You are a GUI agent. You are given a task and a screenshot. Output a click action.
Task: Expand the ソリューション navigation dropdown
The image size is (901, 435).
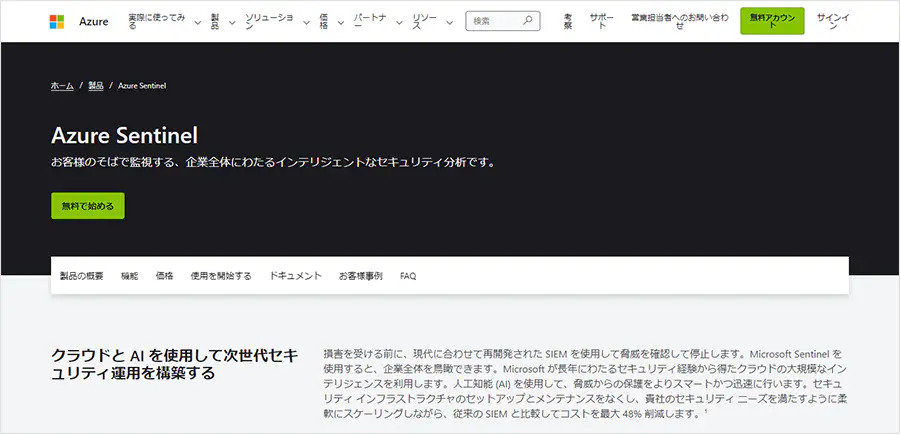point(277,22)
